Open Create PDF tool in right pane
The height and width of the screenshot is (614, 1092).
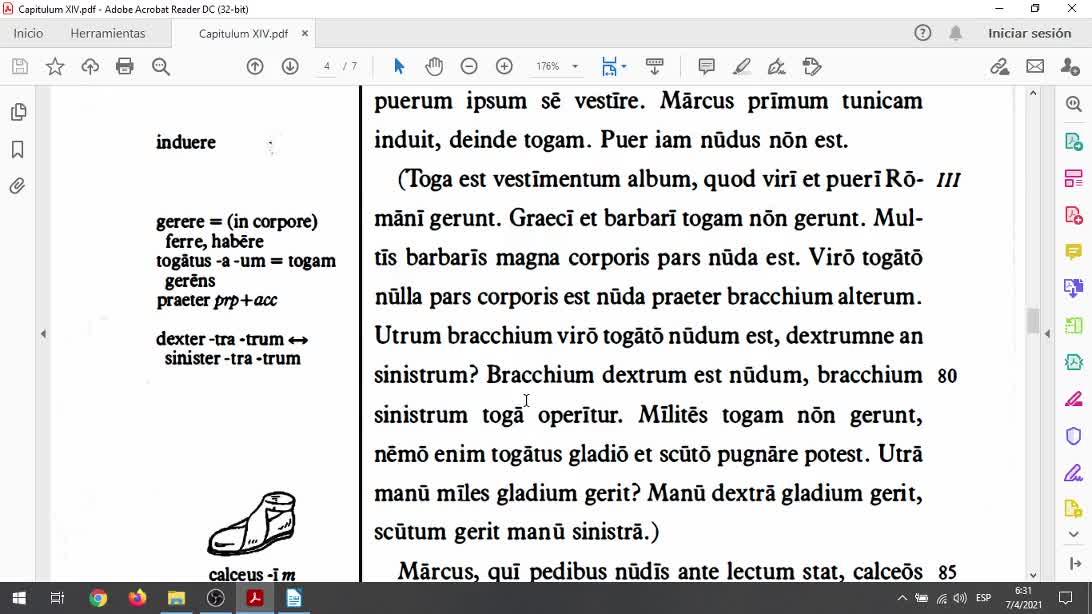[1074, 214]
